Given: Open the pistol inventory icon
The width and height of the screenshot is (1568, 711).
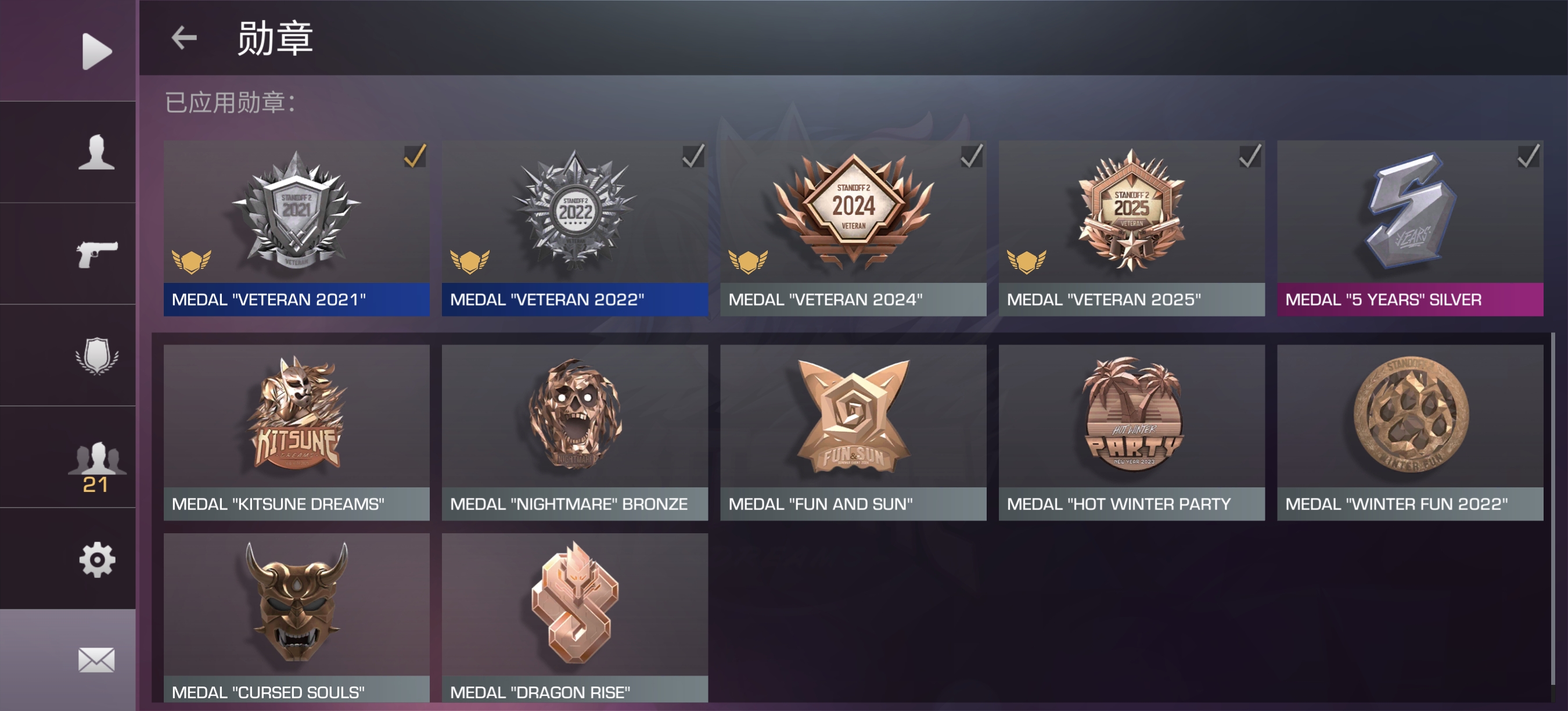Looking at the screenshot, I should (97, 254).
